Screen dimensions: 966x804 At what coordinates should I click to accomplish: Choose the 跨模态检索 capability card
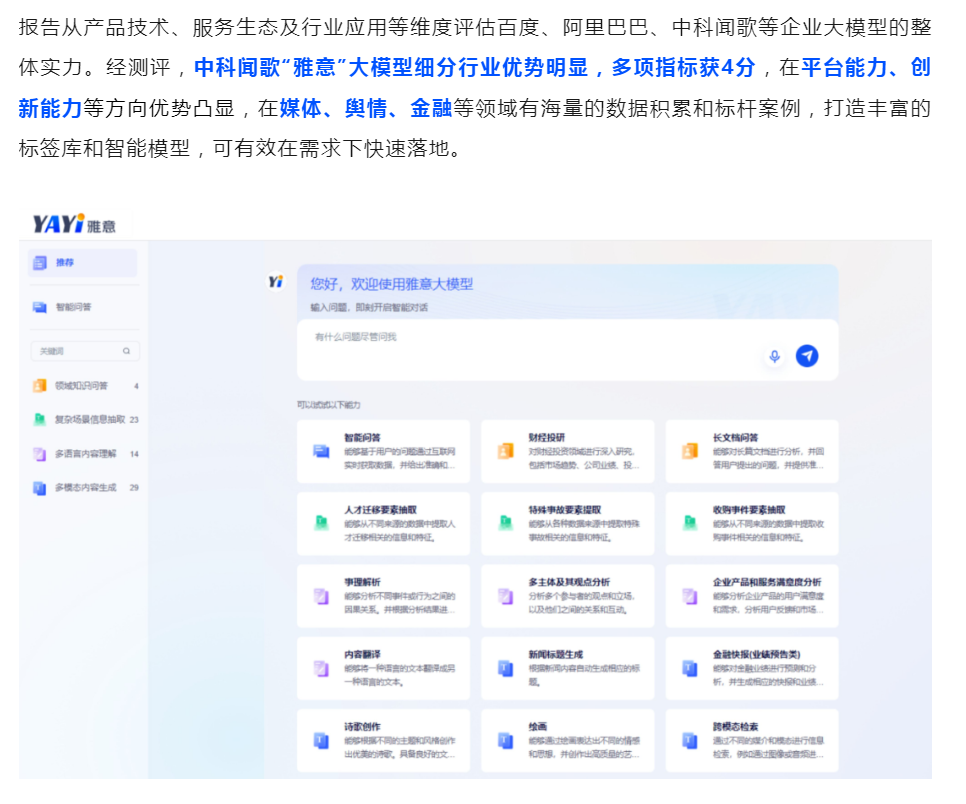pyautogui.click(x=752, y=740)
